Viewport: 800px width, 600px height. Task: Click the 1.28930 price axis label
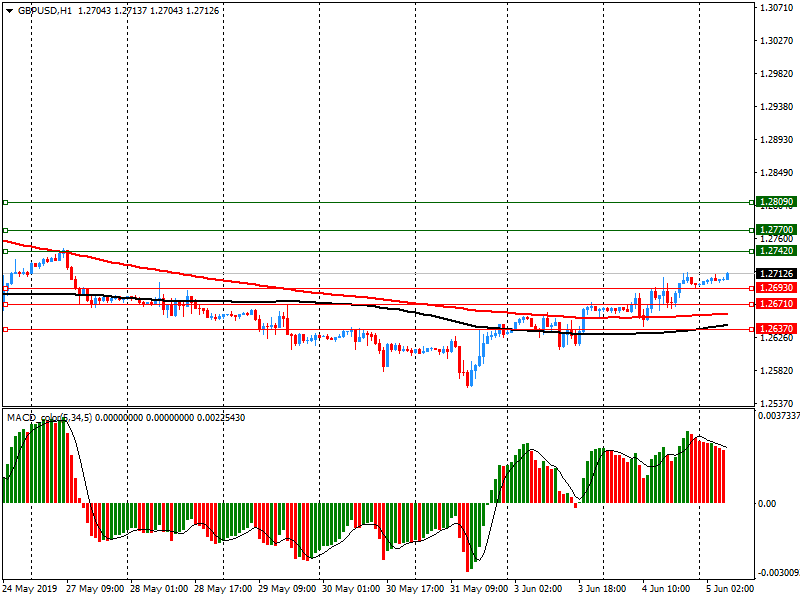tap(777, 140)
